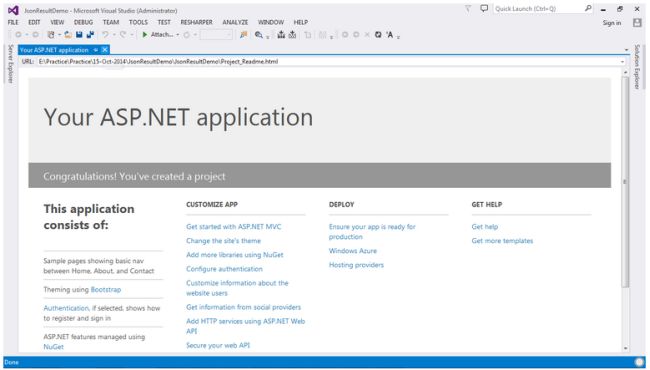
Task: Click the notifications filter funnel icon
Action: 468,9
